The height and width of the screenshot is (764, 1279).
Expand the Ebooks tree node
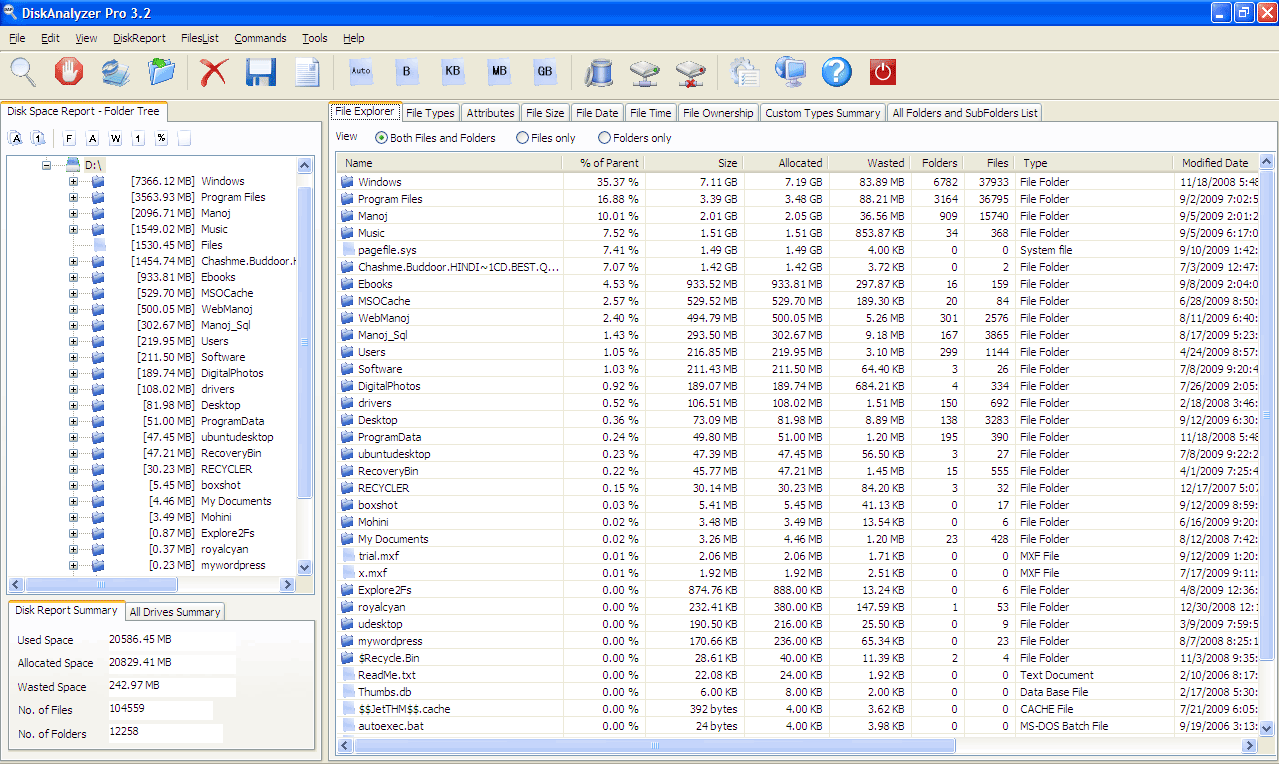[73, 277]
